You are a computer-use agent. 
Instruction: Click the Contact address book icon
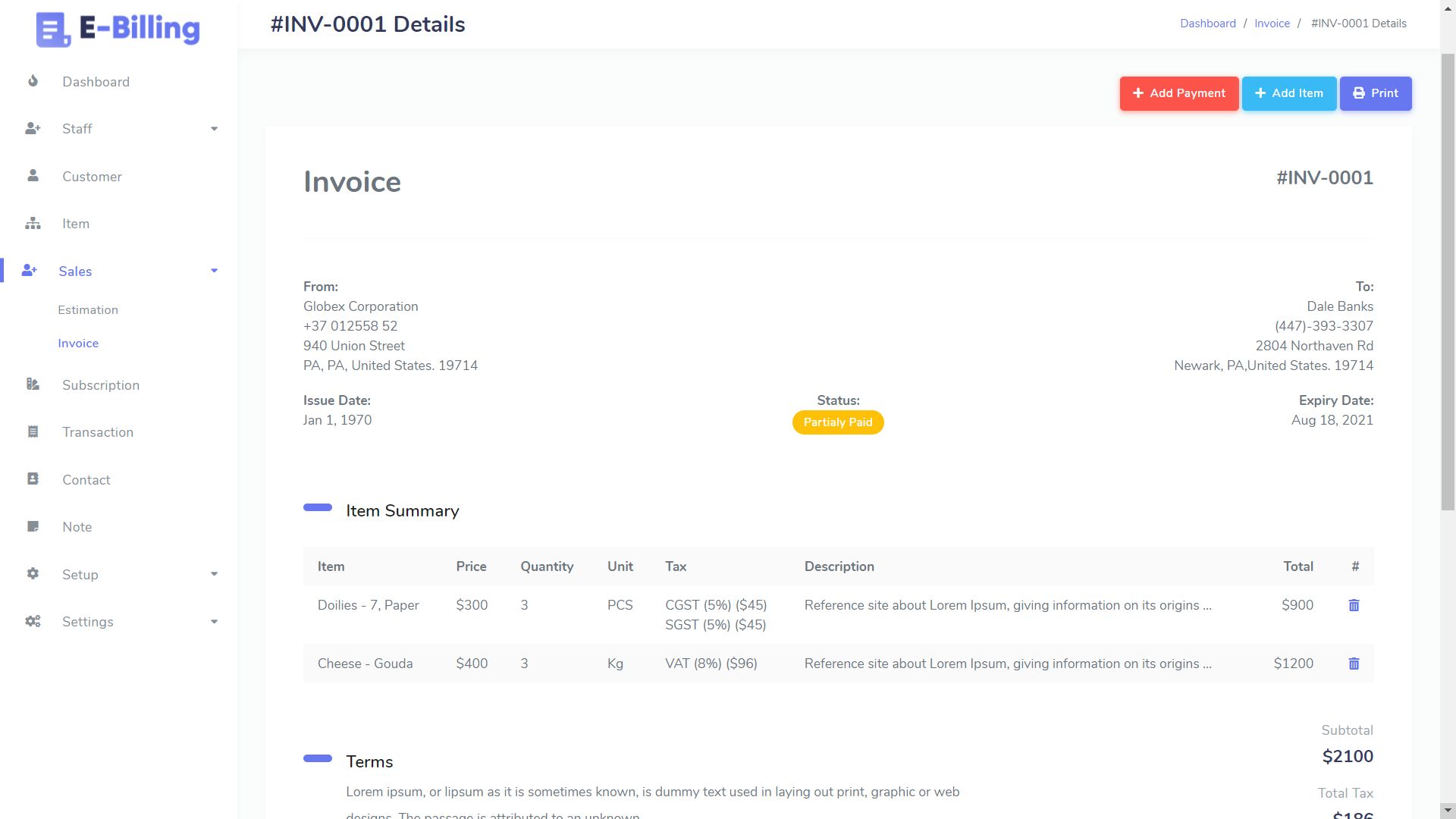click(33, 479)
